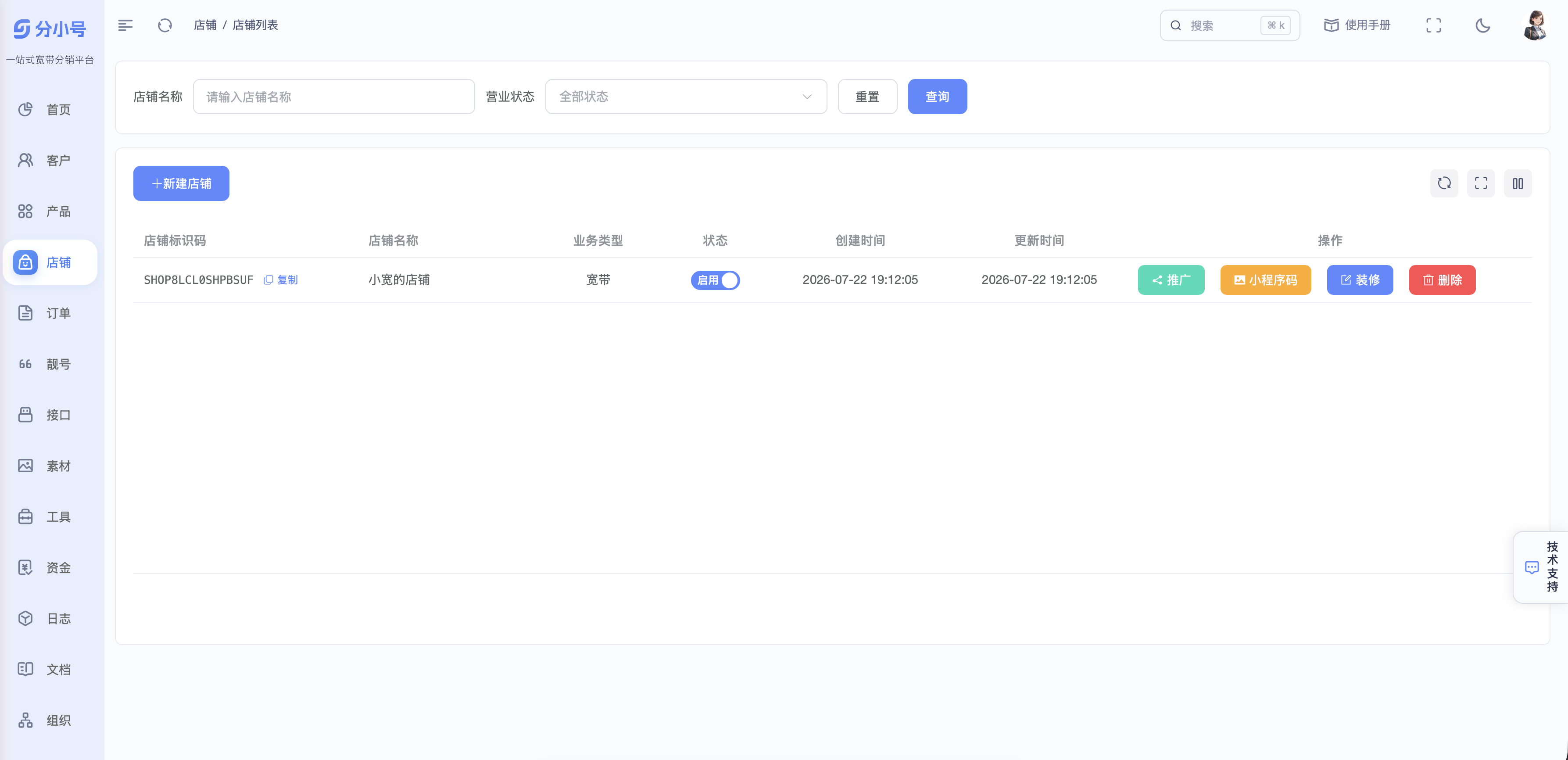Go to 首页 in sidebar

pyautogui.click(x=50, y=110)
